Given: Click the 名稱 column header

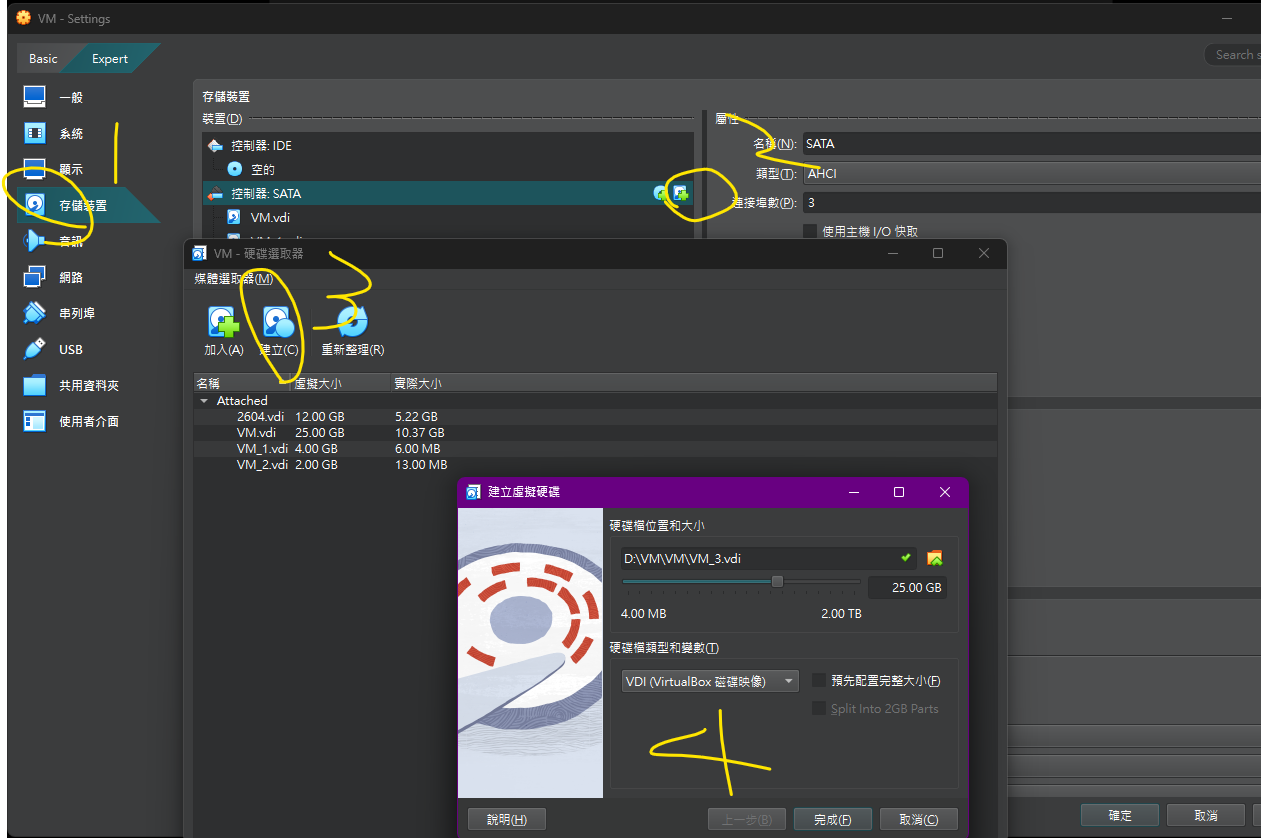Looking at the screenshot, I should coord(241,383).
